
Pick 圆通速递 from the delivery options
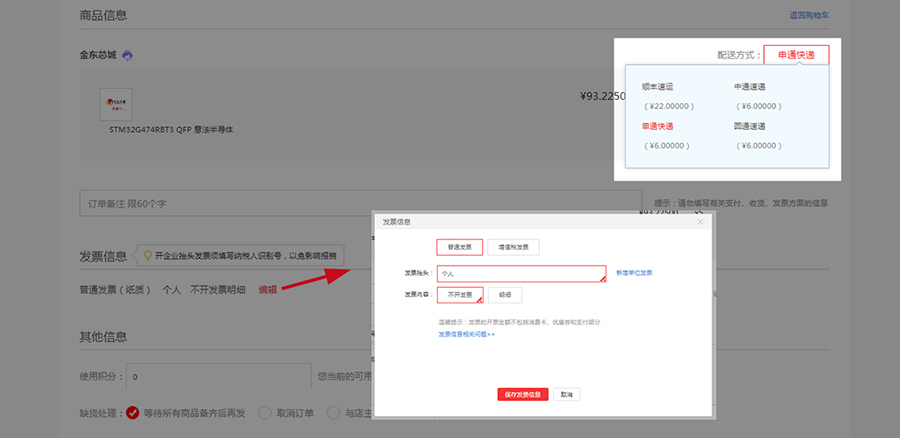[749, 127]
